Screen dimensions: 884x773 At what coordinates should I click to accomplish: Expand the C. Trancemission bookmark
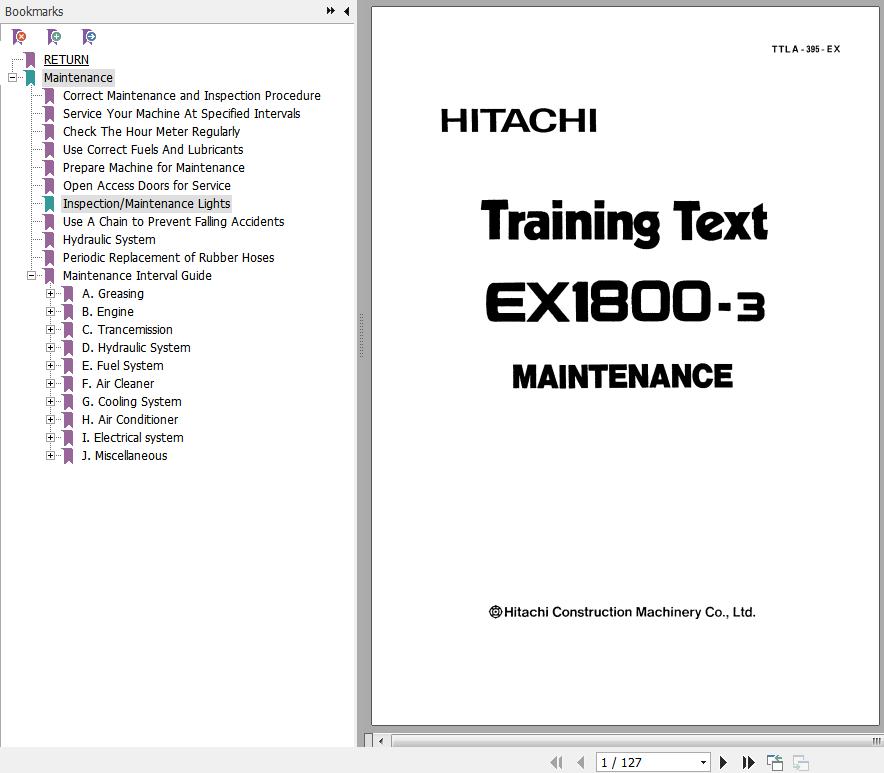coord(50,330)
